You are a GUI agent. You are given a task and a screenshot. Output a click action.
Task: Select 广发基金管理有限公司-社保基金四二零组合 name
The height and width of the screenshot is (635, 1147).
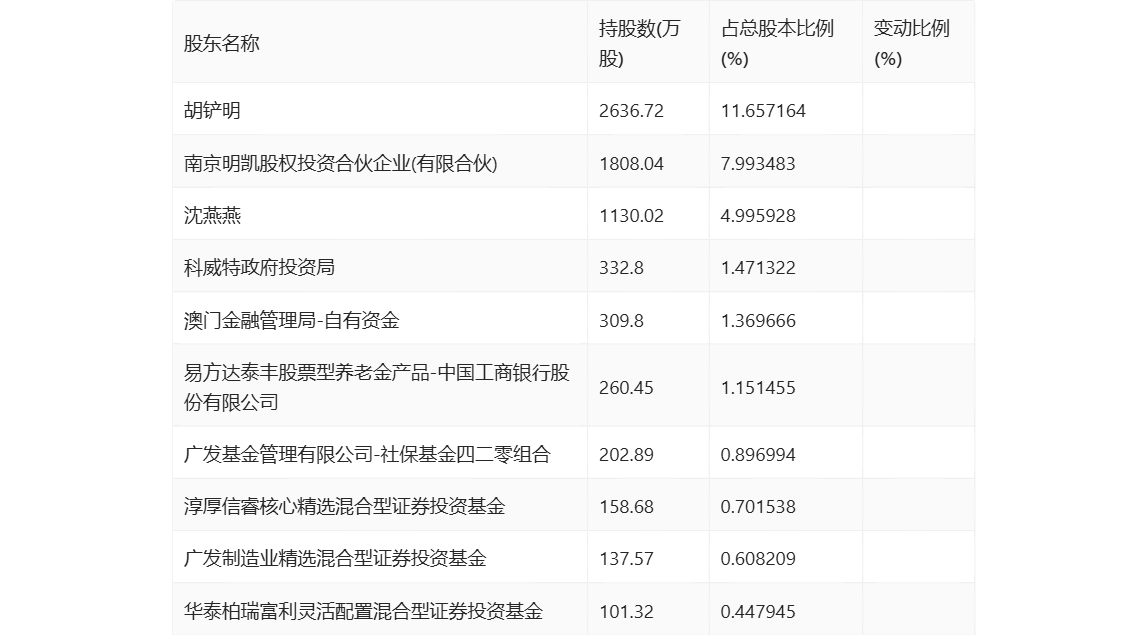coord(367,454)
